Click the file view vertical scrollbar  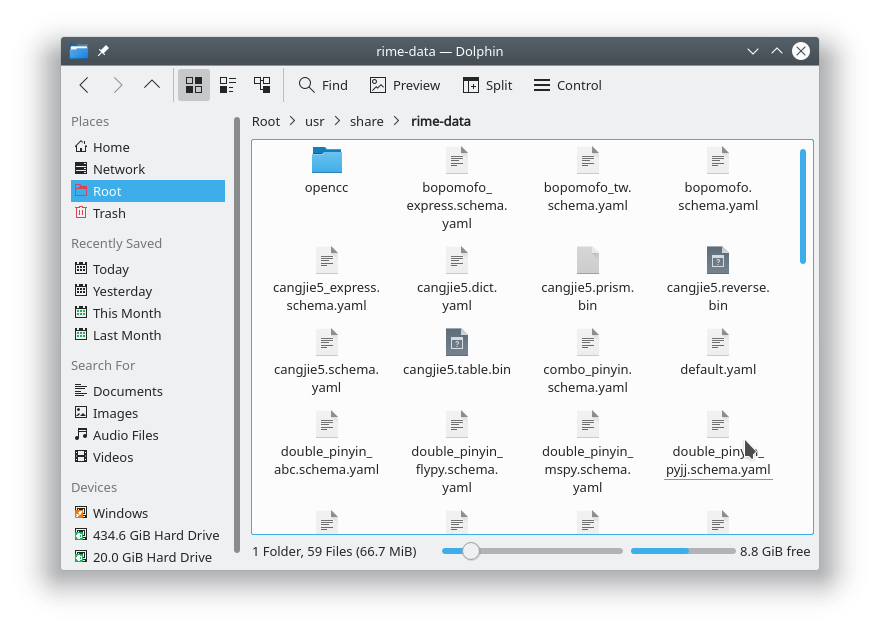pyautogui.click(x=803, y=206)
